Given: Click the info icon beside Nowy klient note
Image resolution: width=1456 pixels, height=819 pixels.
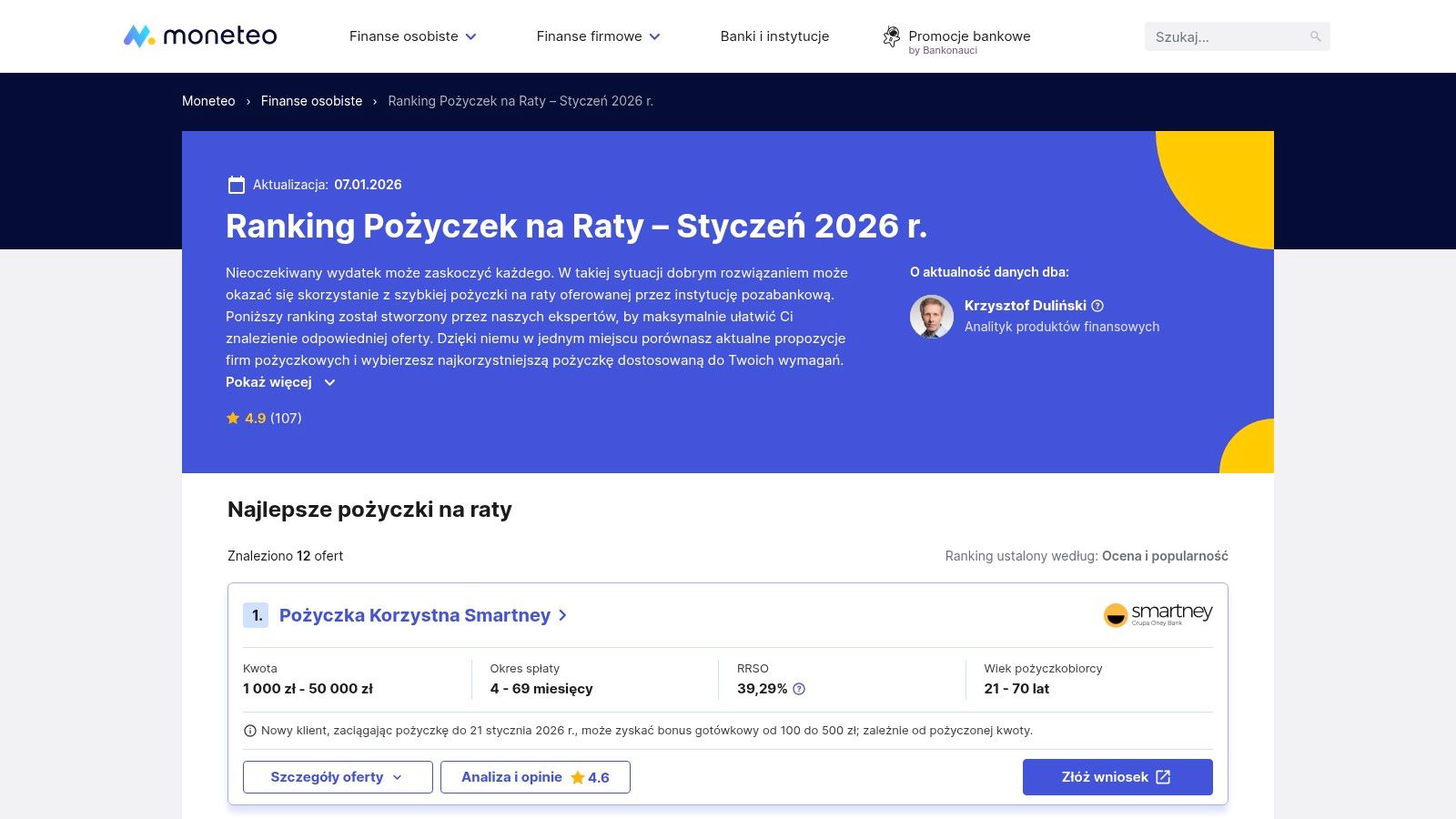Looking at the screenshot, I should click(250, 731).
